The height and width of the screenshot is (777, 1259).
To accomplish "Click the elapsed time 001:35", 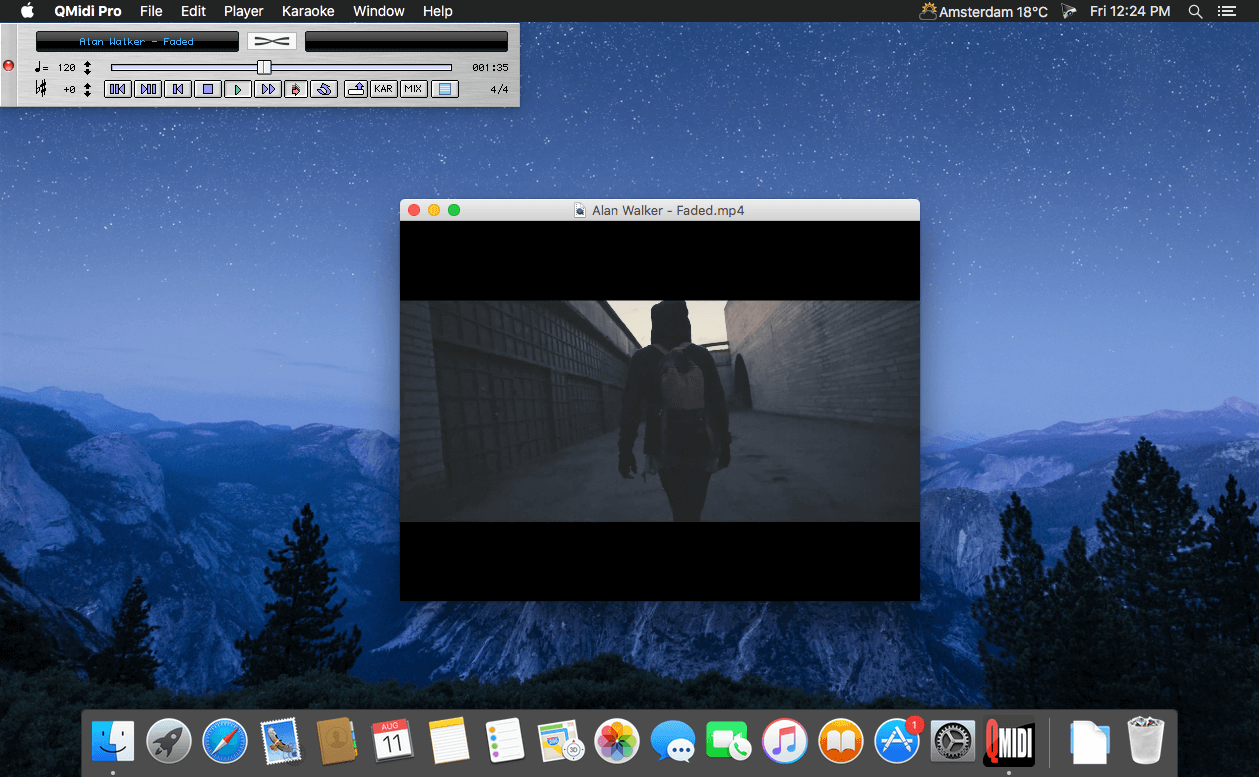I will click(x=490, y=68).
